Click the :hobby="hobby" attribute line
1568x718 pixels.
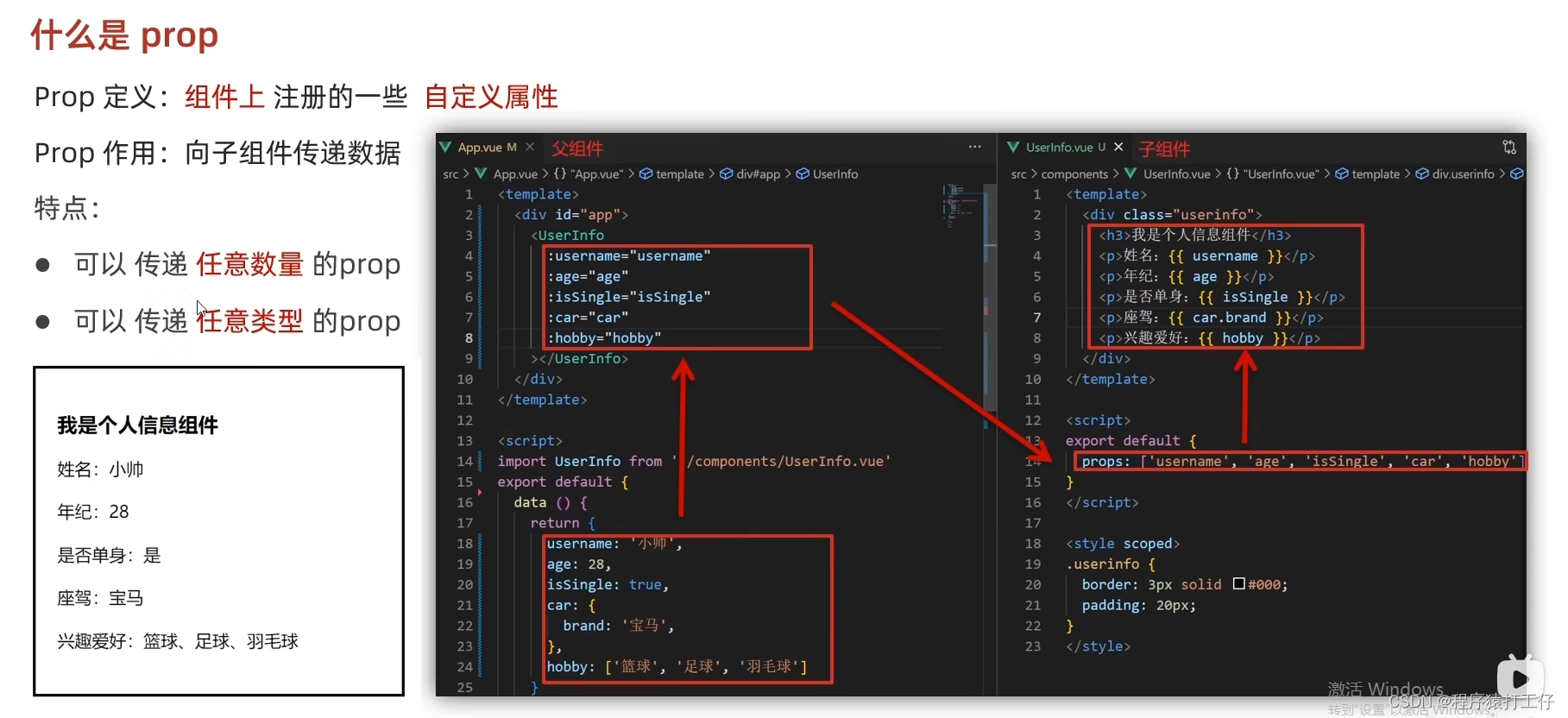click(x=604, y=338)
